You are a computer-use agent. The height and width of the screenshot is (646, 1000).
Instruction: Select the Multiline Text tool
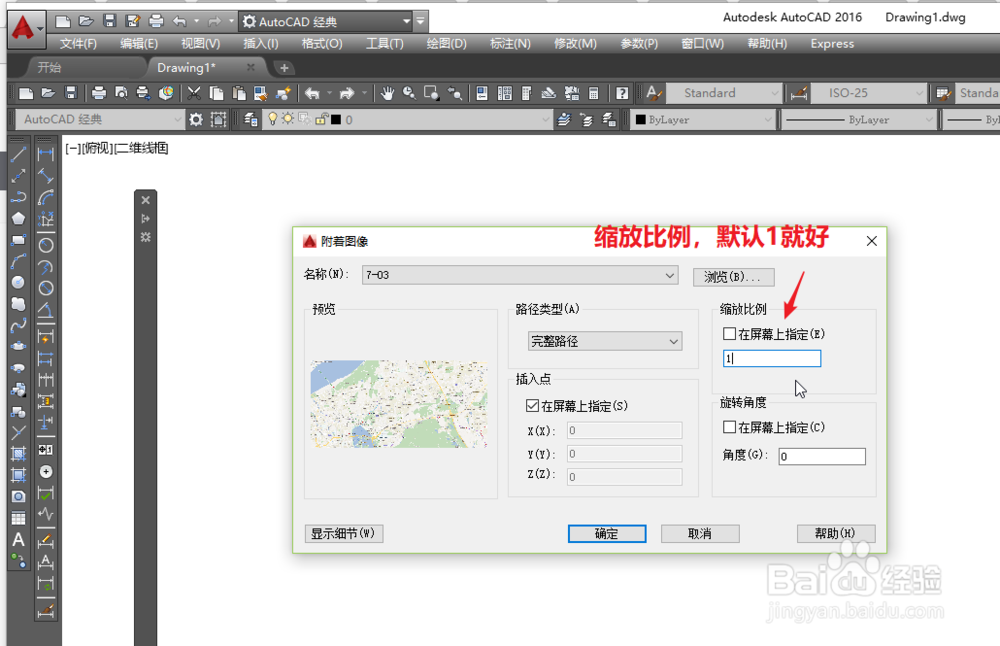pyautogui.click(x=18, y=540)
